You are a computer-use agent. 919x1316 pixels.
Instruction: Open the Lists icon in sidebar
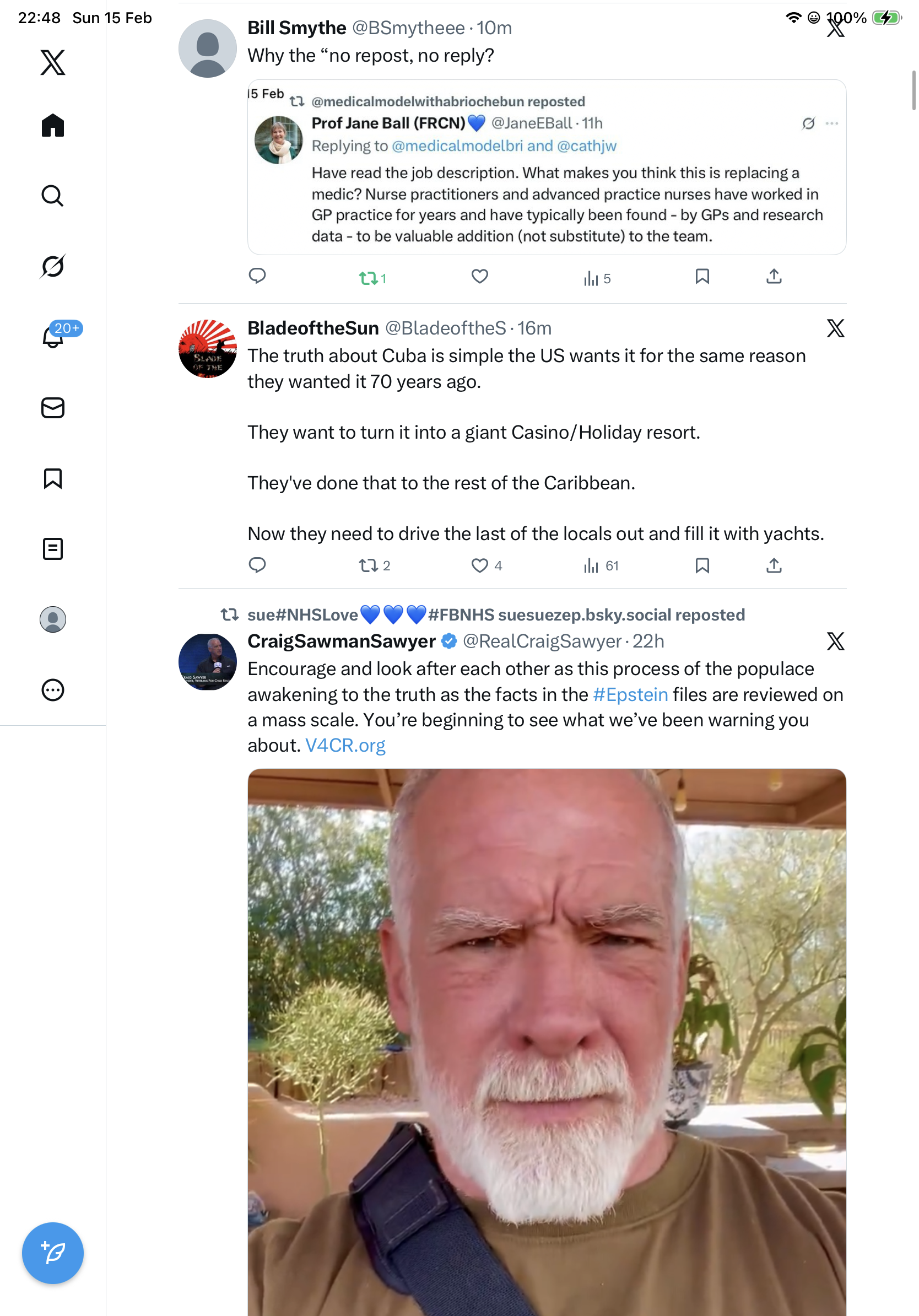pos(53,548)
